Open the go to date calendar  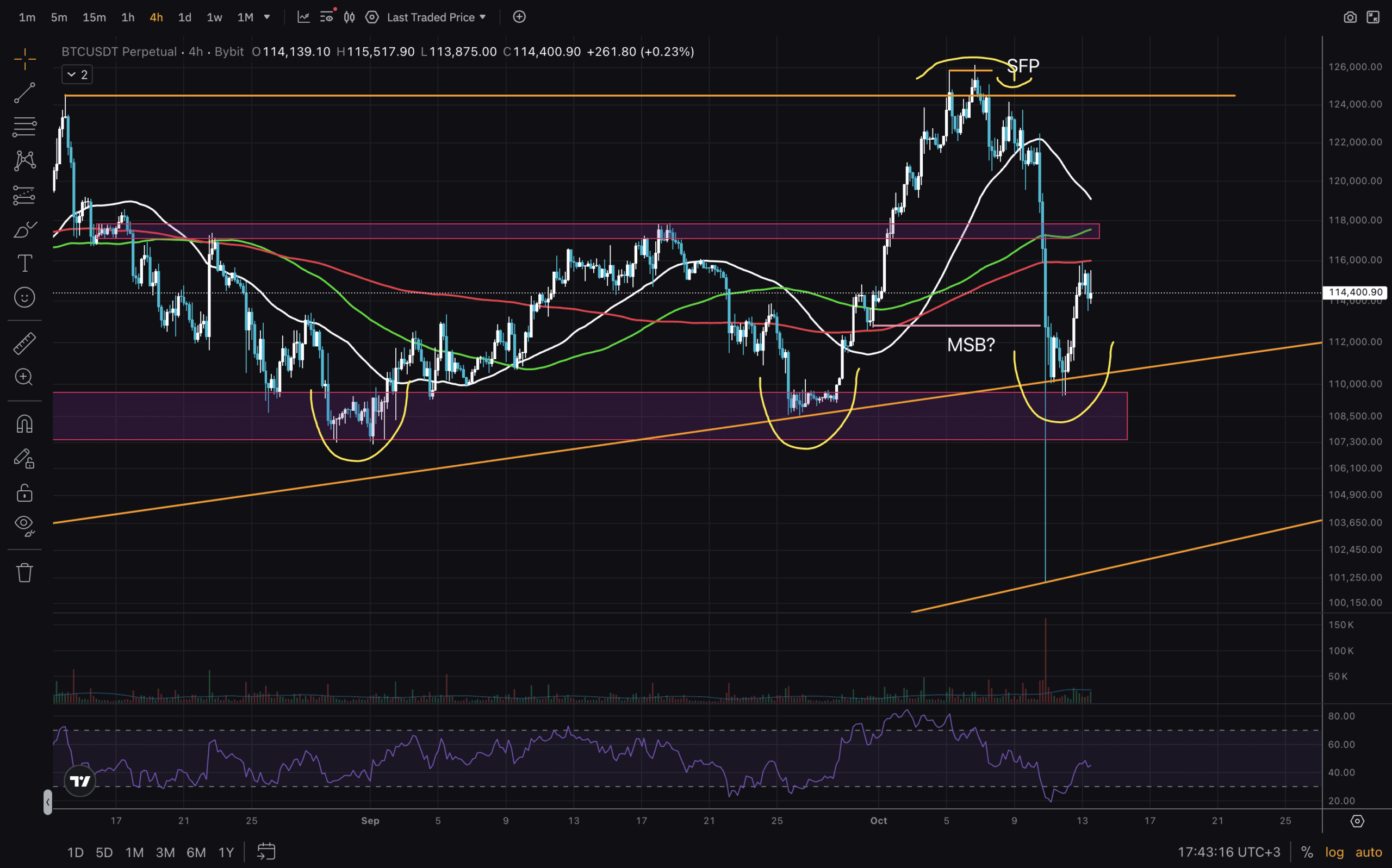(x=266, y=851)
